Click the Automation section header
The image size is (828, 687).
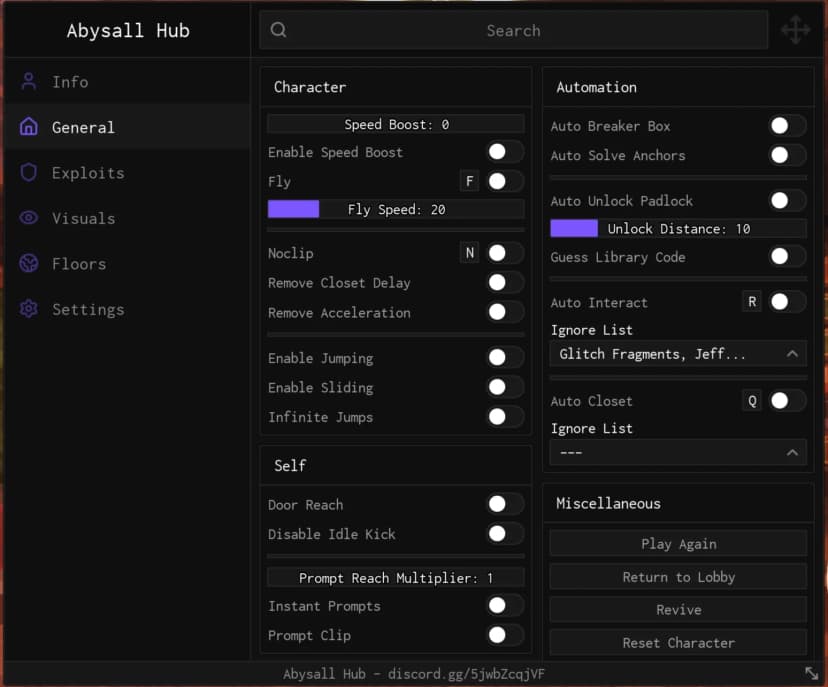coord(596,87)
